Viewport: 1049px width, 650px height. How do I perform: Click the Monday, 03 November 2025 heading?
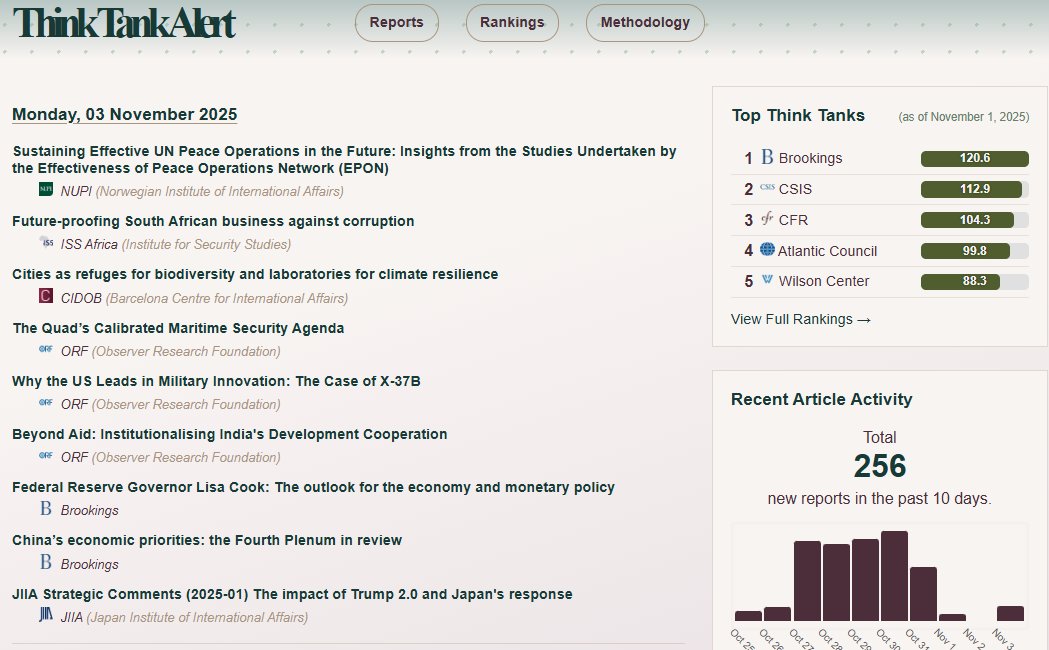coord(124,114)
